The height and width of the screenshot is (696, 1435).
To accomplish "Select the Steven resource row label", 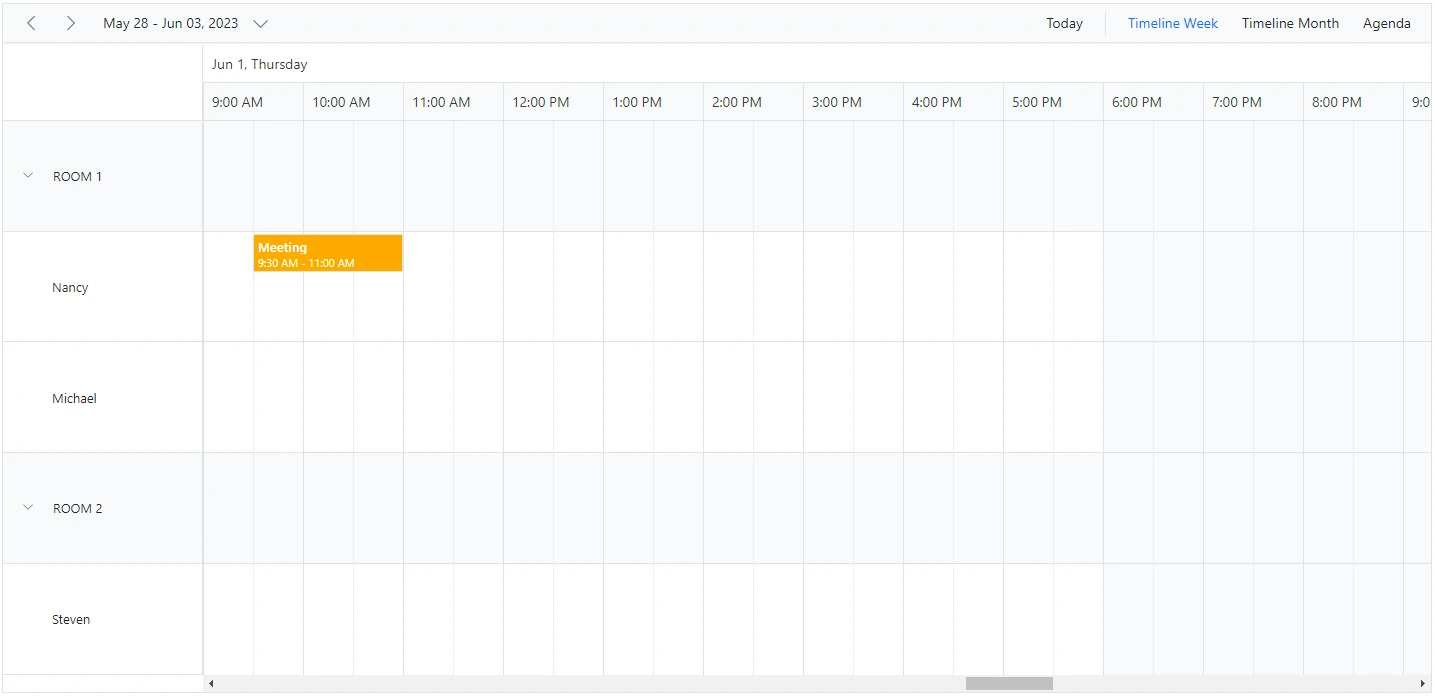I will (x=71, y=619).
